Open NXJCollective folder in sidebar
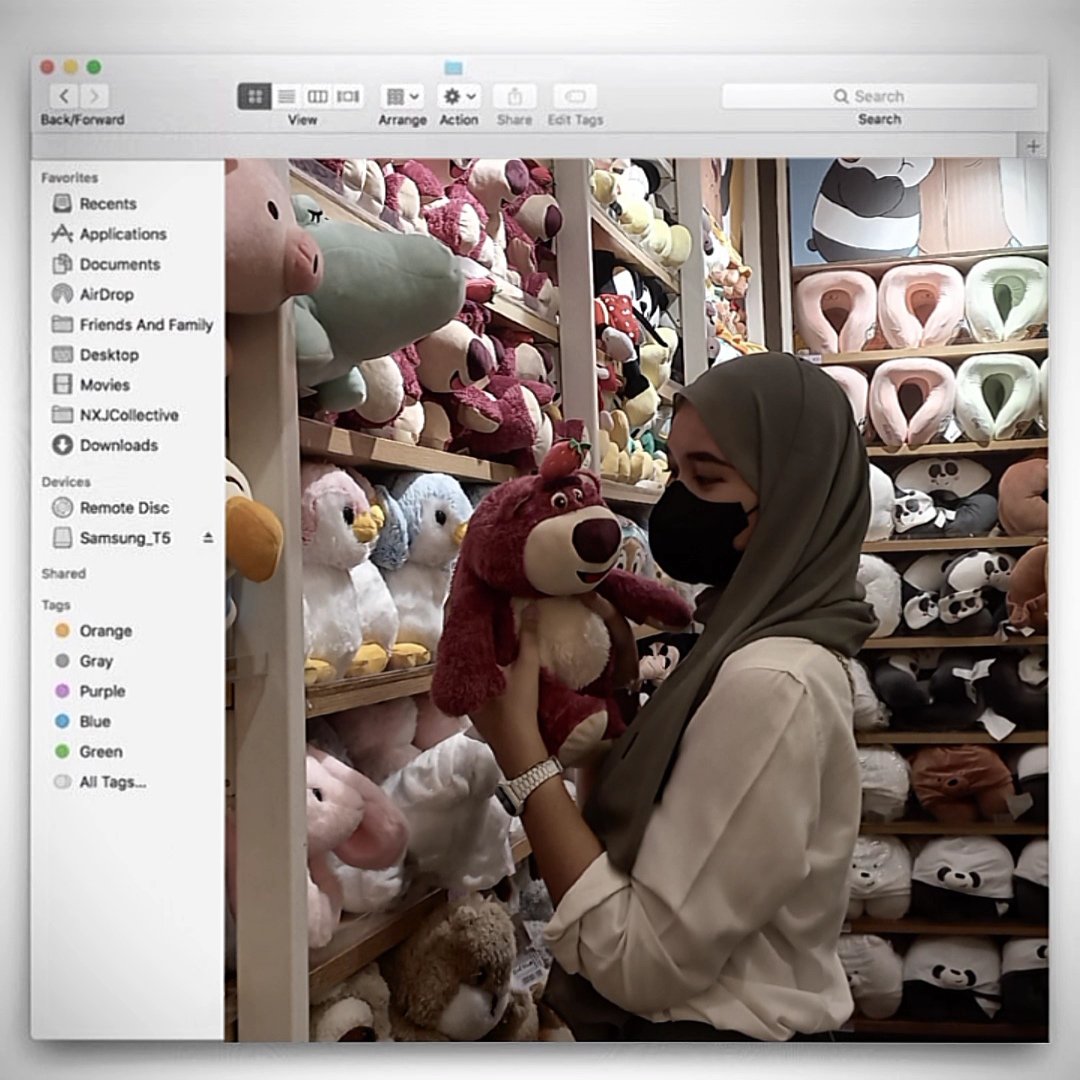This screenshot has height=1080, width=1080. (x=115, y=415)
